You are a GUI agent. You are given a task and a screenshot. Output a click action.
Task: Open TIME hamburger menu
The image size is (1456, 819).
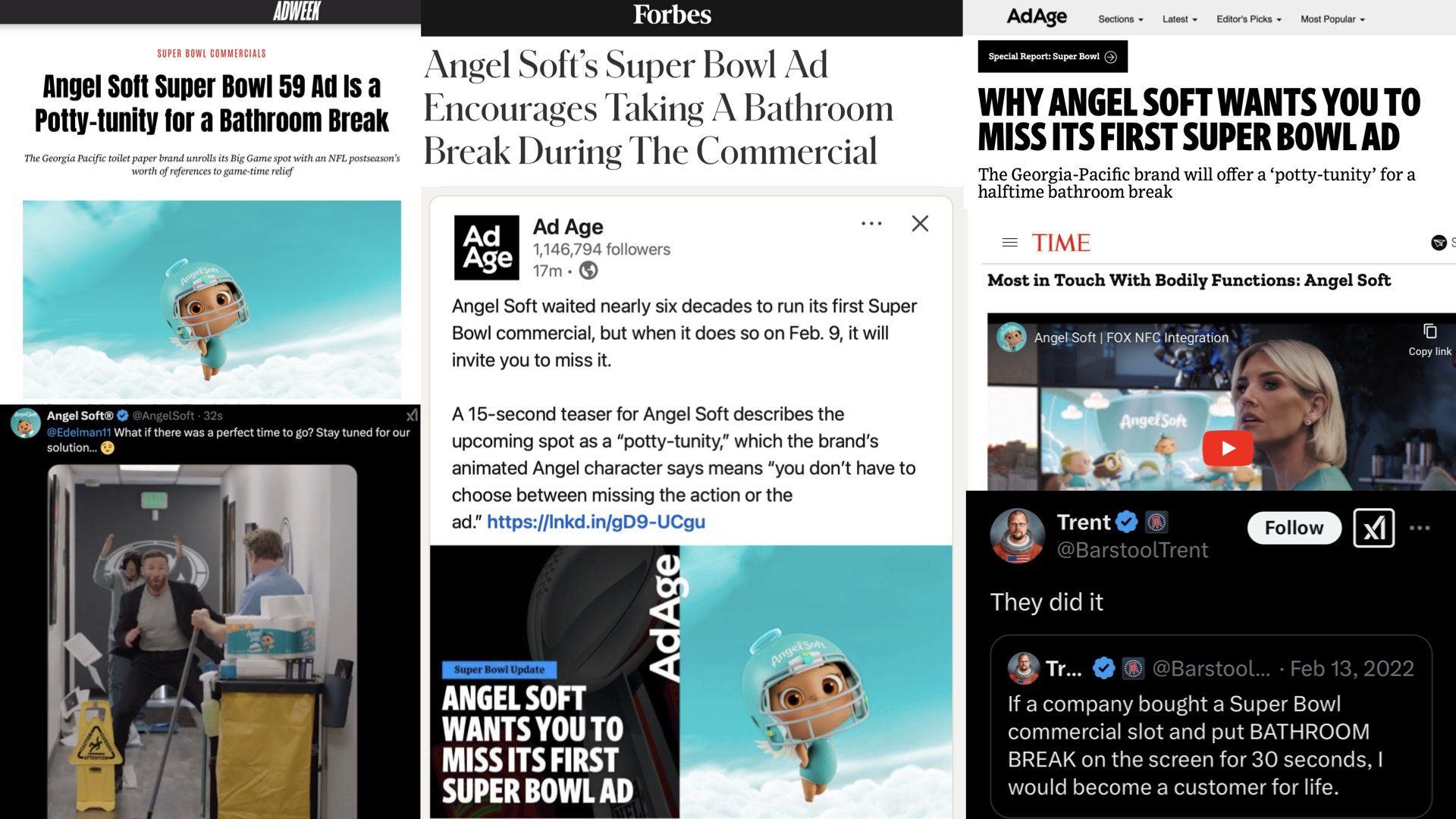(1009, 243)
